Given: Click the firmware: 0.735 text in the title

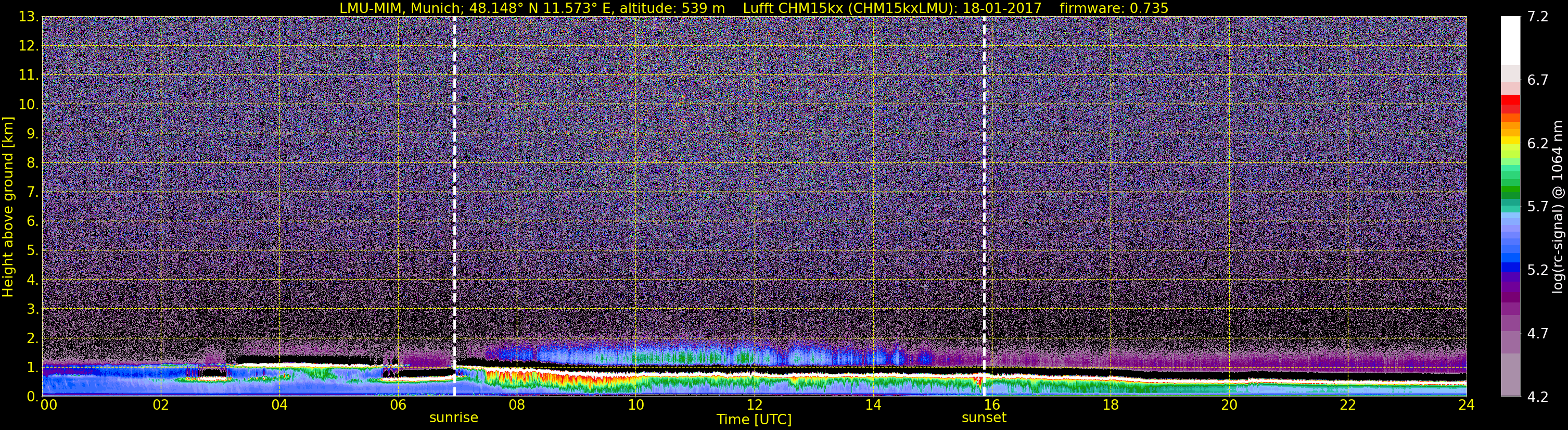Looking at the screenshot, I should pos(1114,8).
